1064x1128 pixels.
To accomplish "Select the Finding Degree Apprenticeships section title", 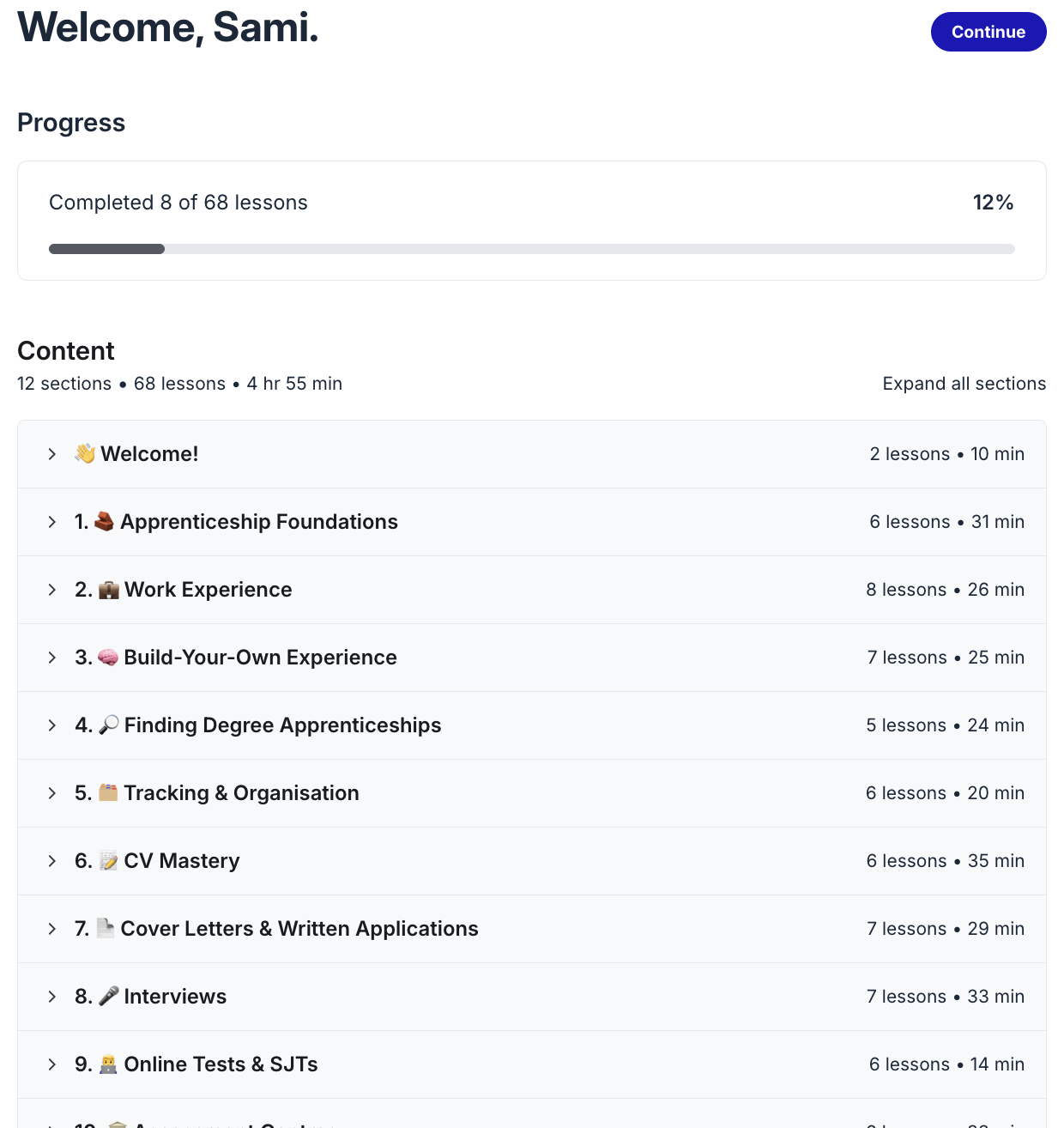I will pos(282,725).
